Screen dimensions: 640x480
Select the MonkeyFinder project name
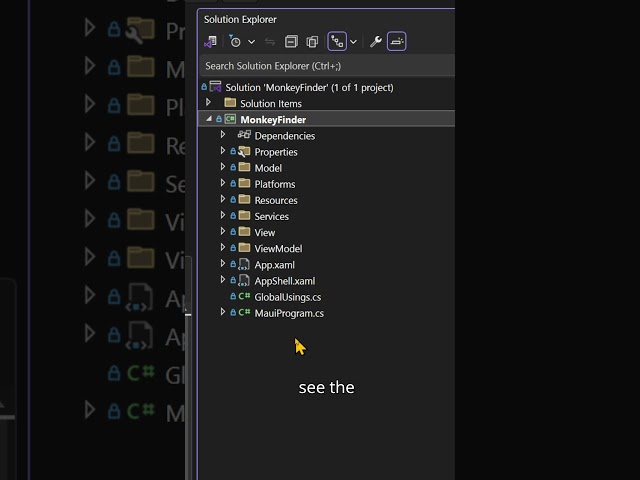tap(273, 120)
